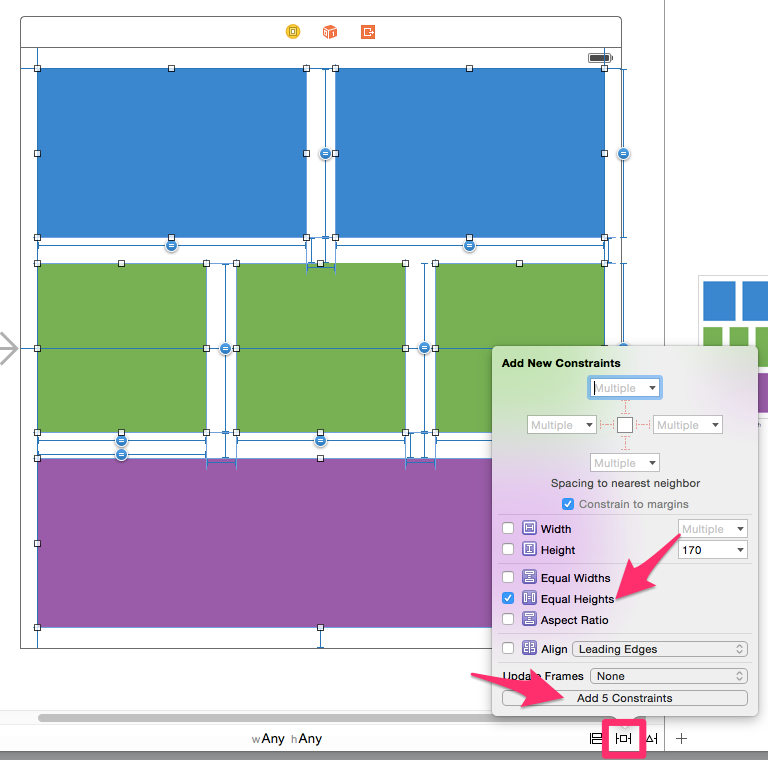Select the purple bottom view
The width and height of the screenshot is (768, 760).
pyautogui.click(x=264, y=543)
